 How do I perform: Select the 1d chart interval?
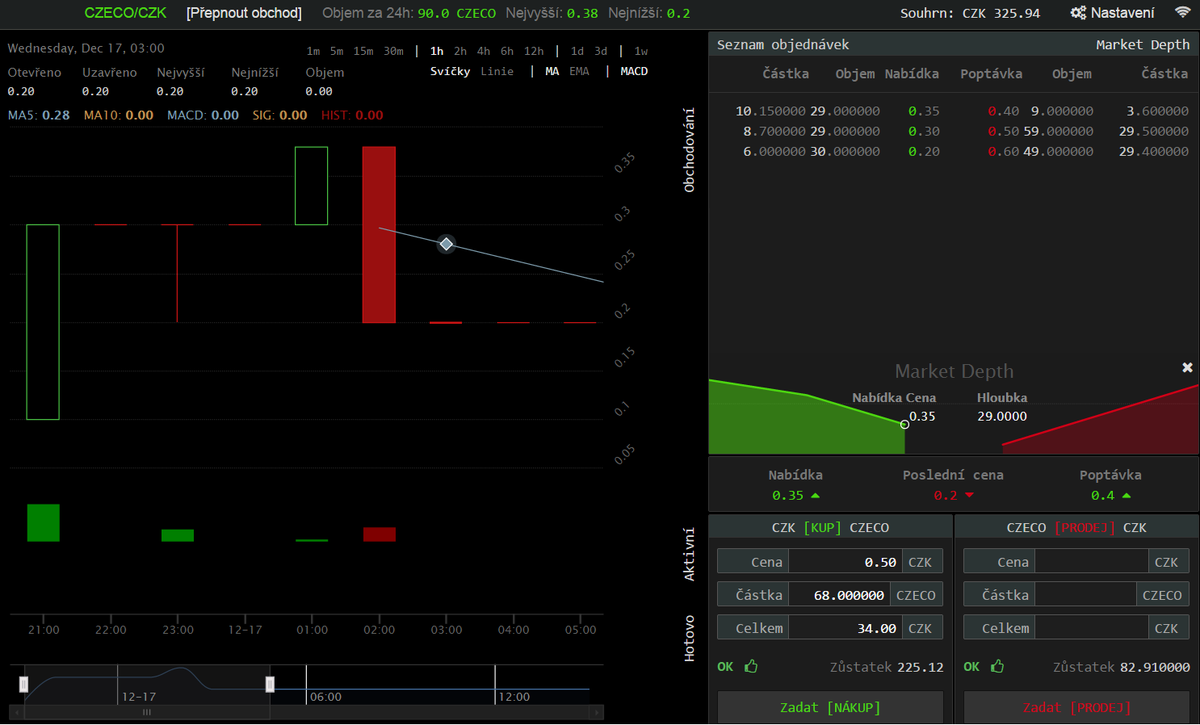click(577, 51)
